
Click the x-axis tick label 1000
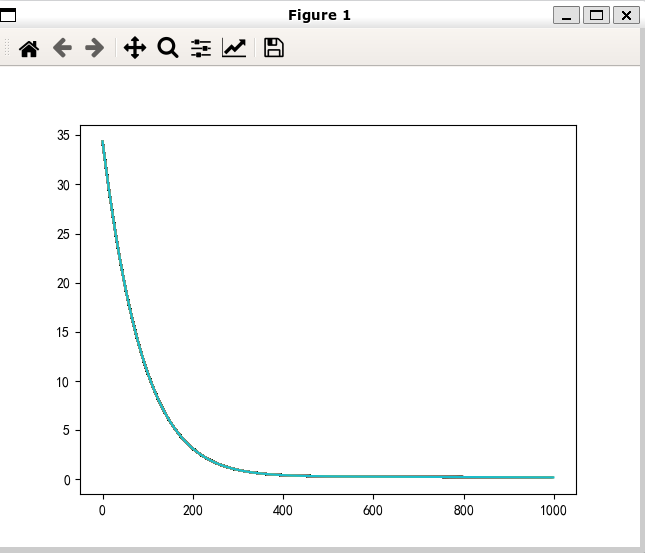[553, 511]
